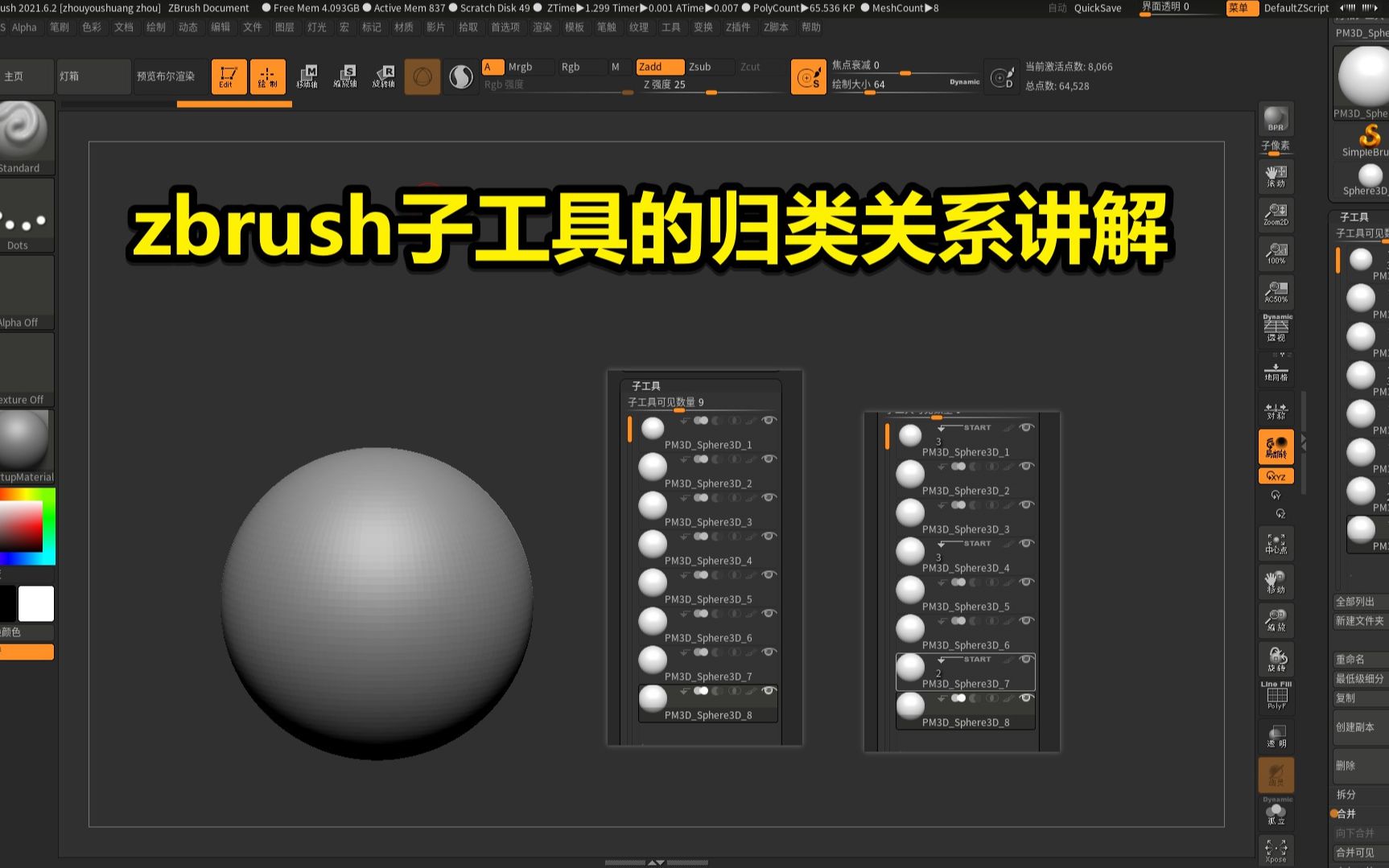Viewport: 1389px width, 868px height.
Task: Toggle the 局部 local transform icon
Action: pos(1276,447)
